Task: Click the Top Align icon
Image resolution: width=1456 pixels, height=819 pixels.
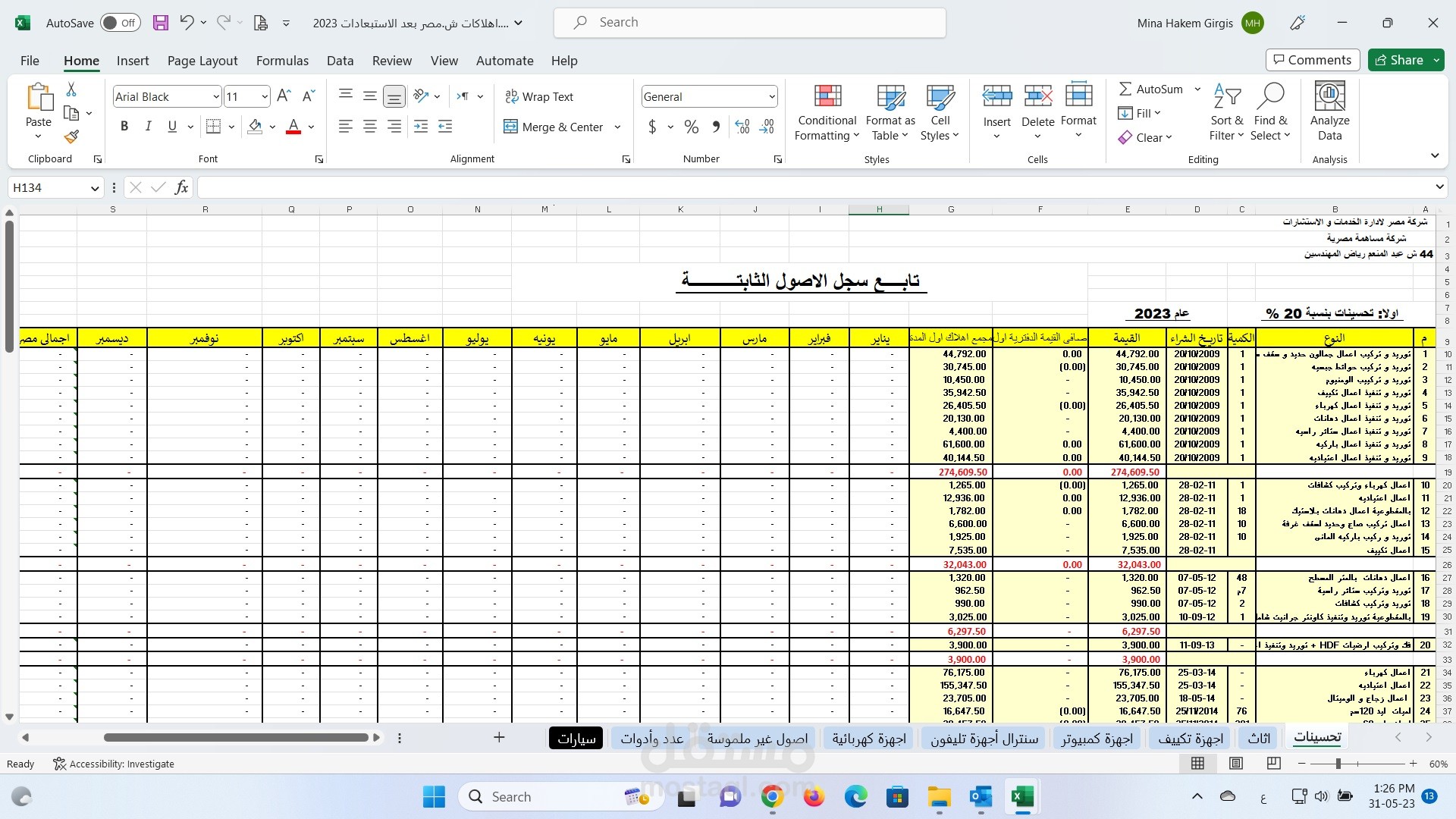Action: (x=346, y=96)
